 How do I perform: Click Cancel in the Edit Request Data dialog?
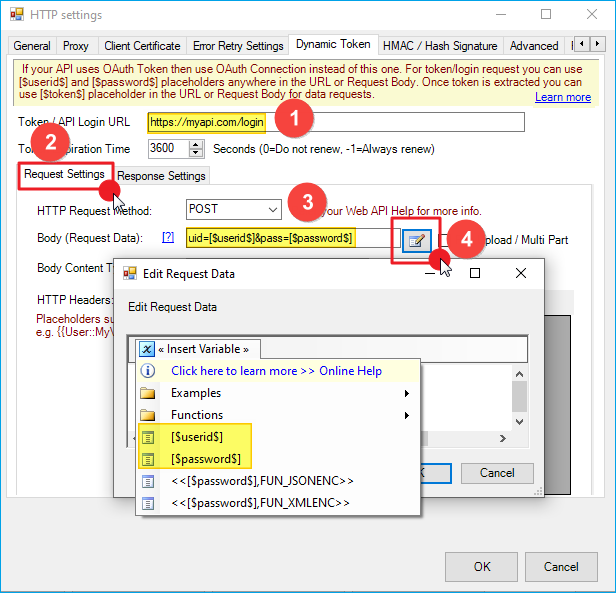pos(497,472)
